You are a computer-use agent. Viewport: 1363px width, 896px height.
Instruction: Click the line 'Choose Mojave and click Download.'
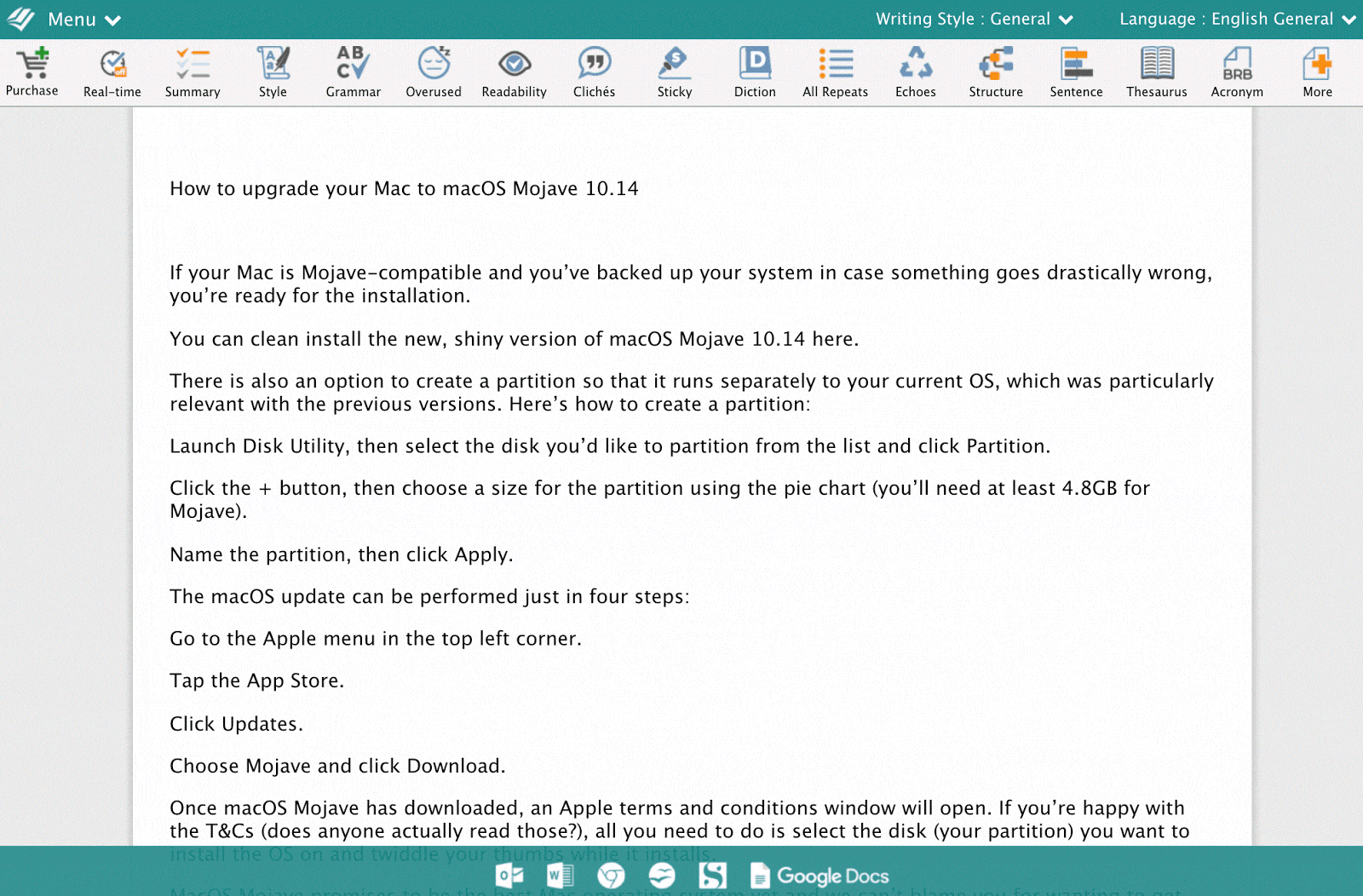click(337, 766)
